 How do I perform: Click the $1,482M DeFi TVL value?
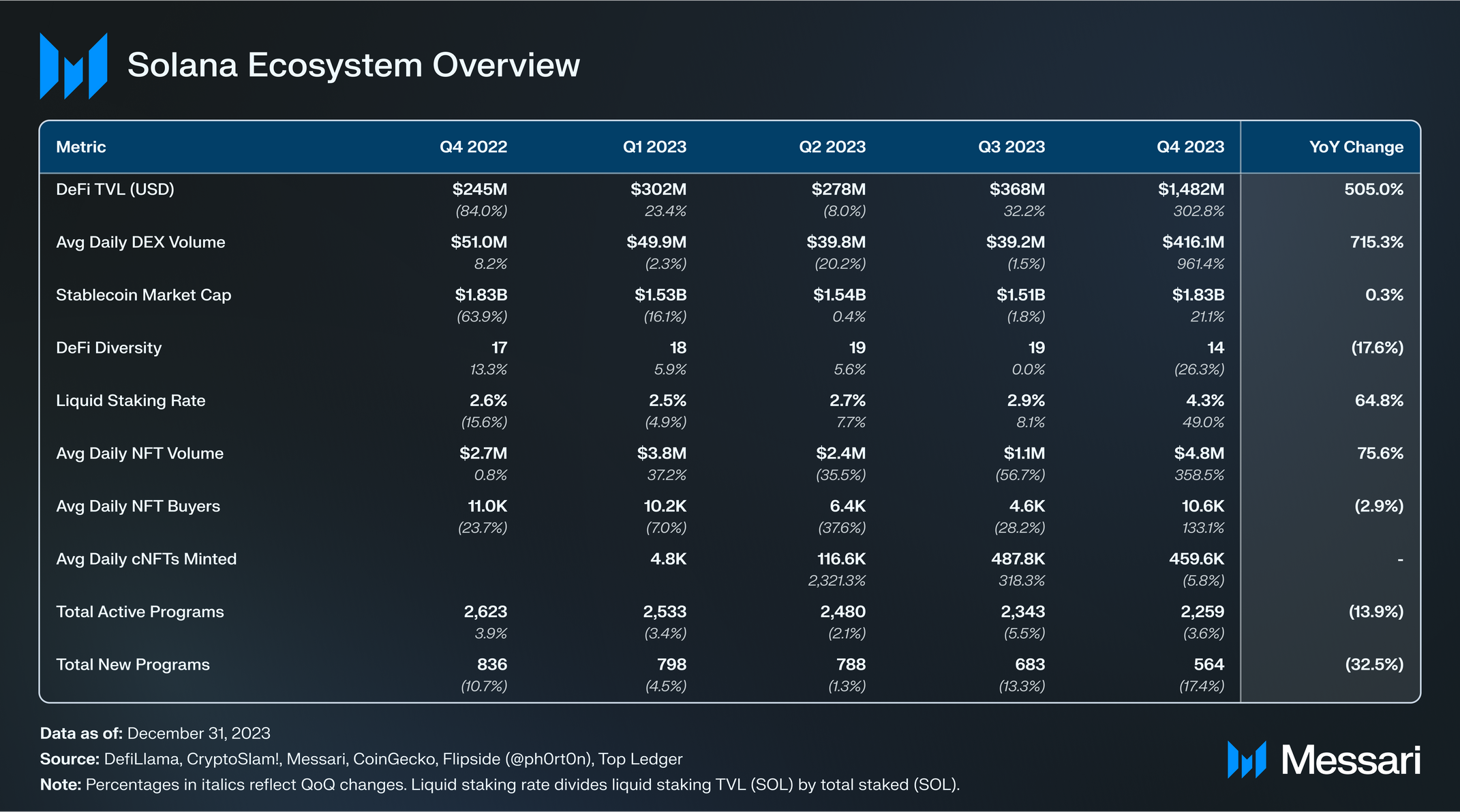click(1191, 189)
